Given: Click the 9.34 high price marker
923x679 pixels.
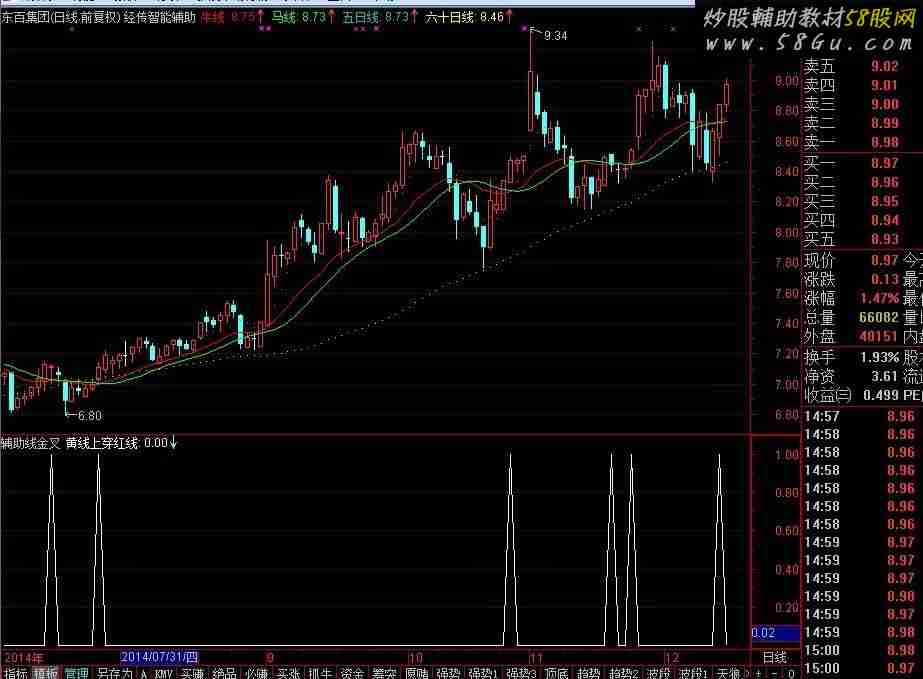Looking at the screenshot, I should coord(555,36).
